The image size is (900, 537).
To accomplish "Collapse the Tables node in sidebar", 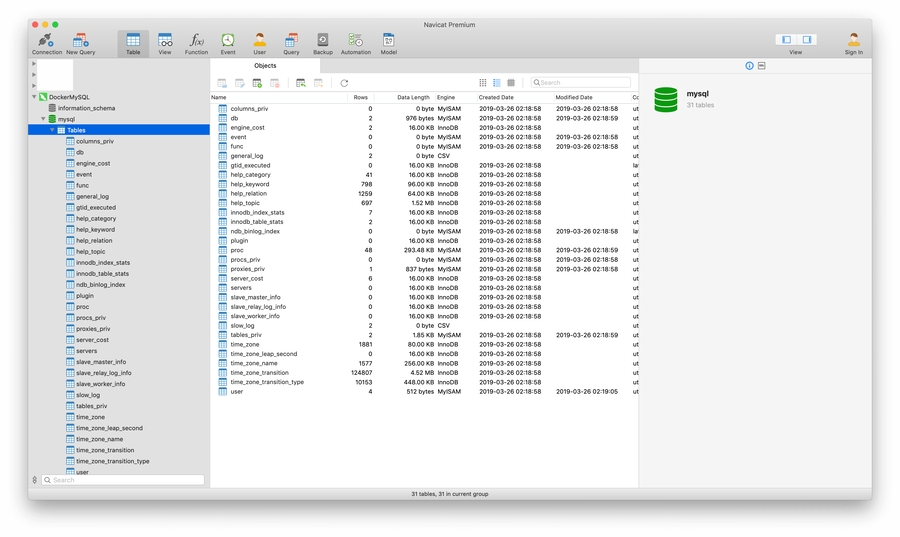I will 52,130.
